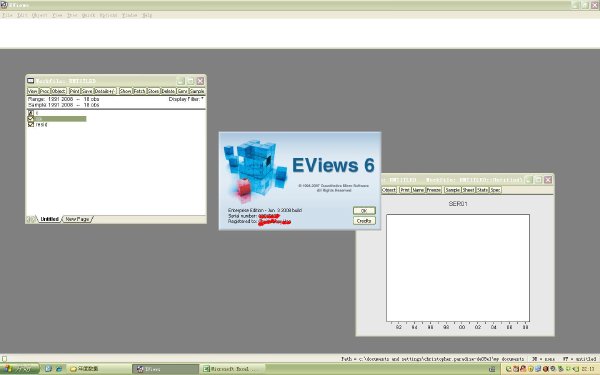Click the Workfile window title icon
The width and height of the screenshot is (600, 375).
30,81
